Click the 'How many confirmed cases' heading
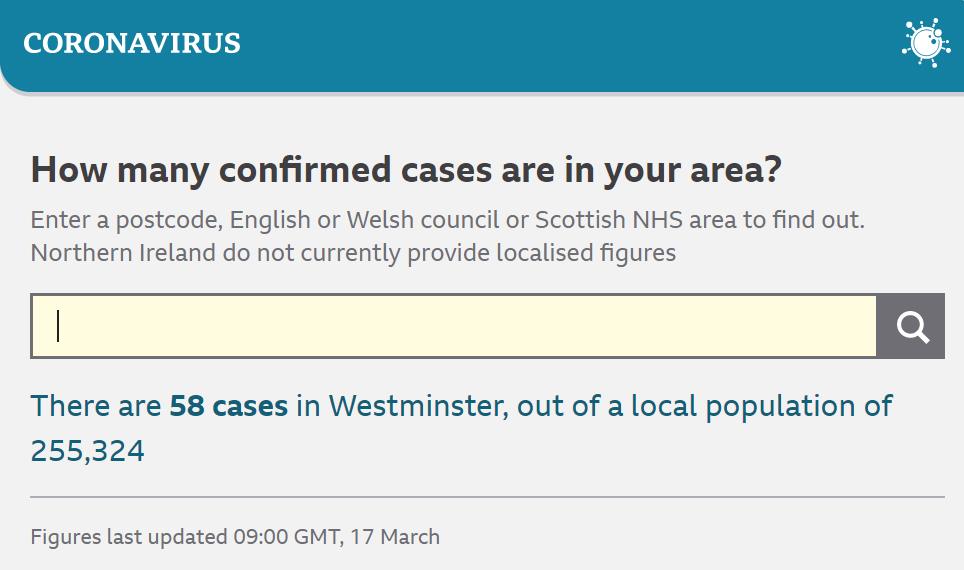Viewport: 964px width, 570px height. [406, 170]
